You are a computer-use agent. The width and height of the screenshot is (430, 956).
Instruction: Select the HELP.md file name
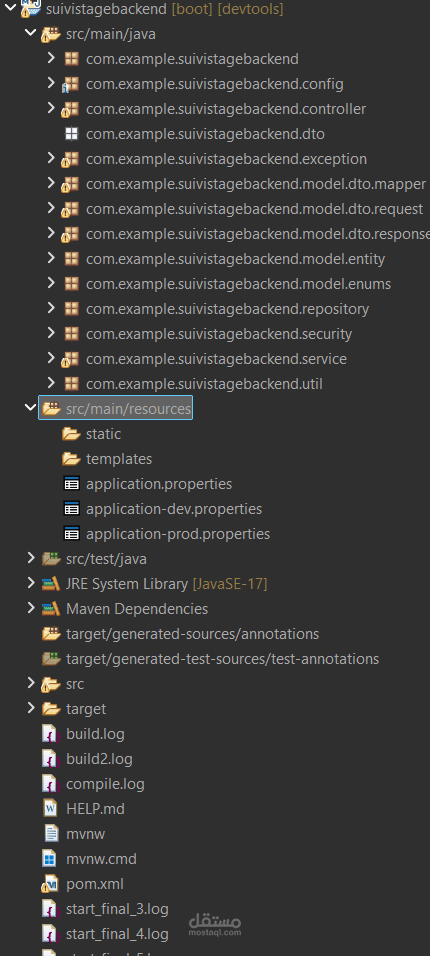coord(95,809)
